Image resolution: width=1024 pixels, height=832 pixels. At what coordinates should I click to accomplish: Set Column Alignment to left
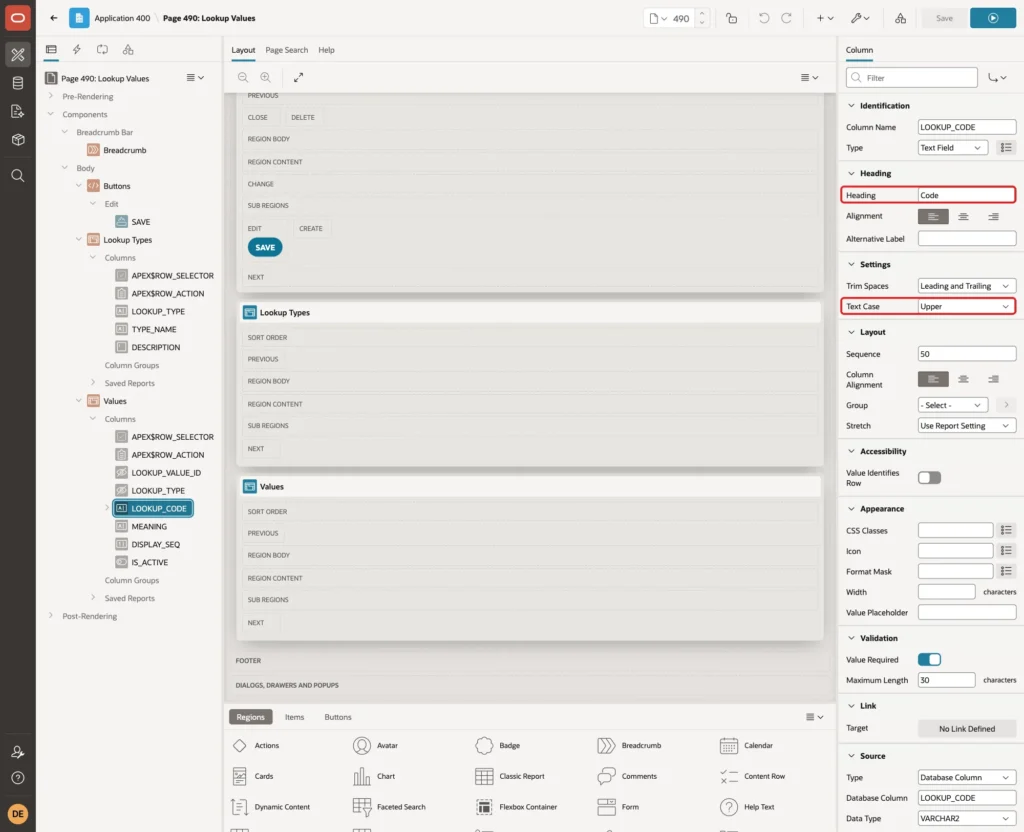point(933,379)
